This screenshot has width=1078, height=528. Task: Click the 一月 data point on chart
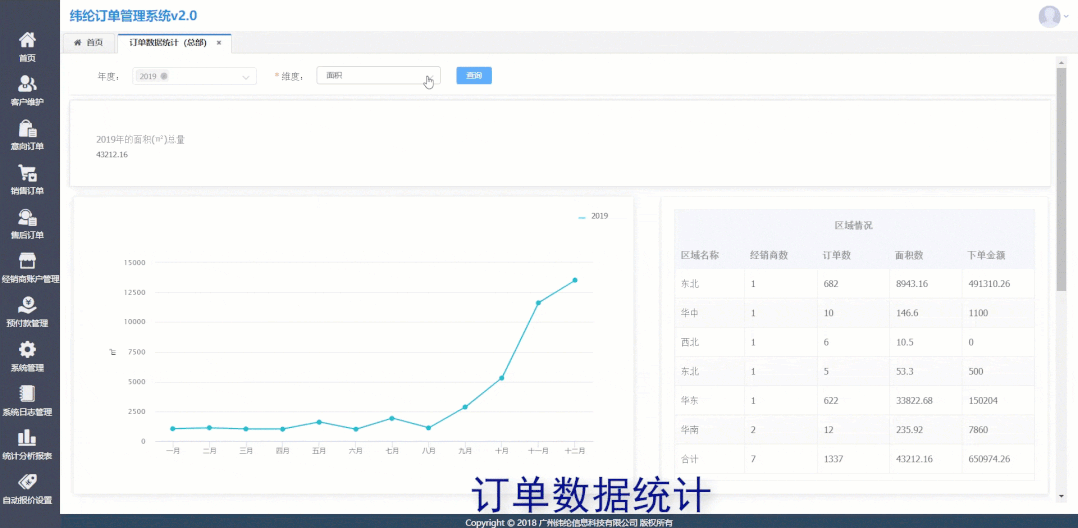point(173,428)
